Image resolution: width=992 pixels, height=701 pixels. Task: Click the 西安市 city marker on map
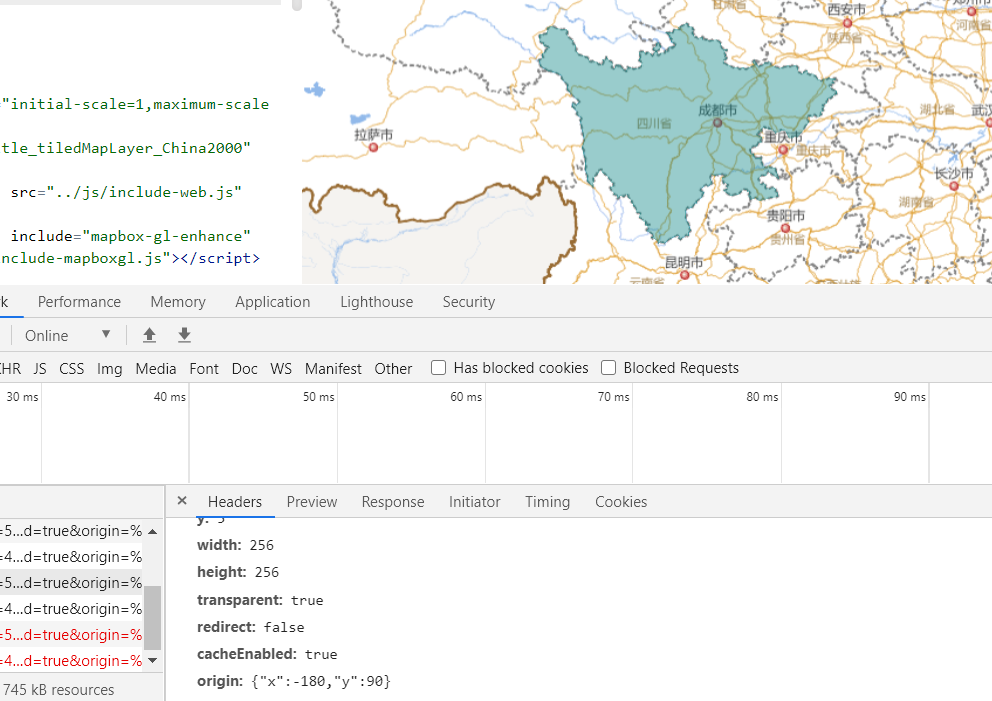point(847,23)
